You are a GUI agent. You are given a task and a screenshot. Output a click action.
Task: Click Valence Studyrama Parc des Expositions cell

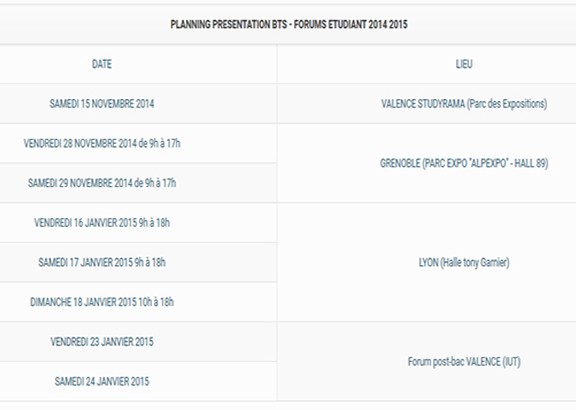pyautogui.click(x=464, y=104)
